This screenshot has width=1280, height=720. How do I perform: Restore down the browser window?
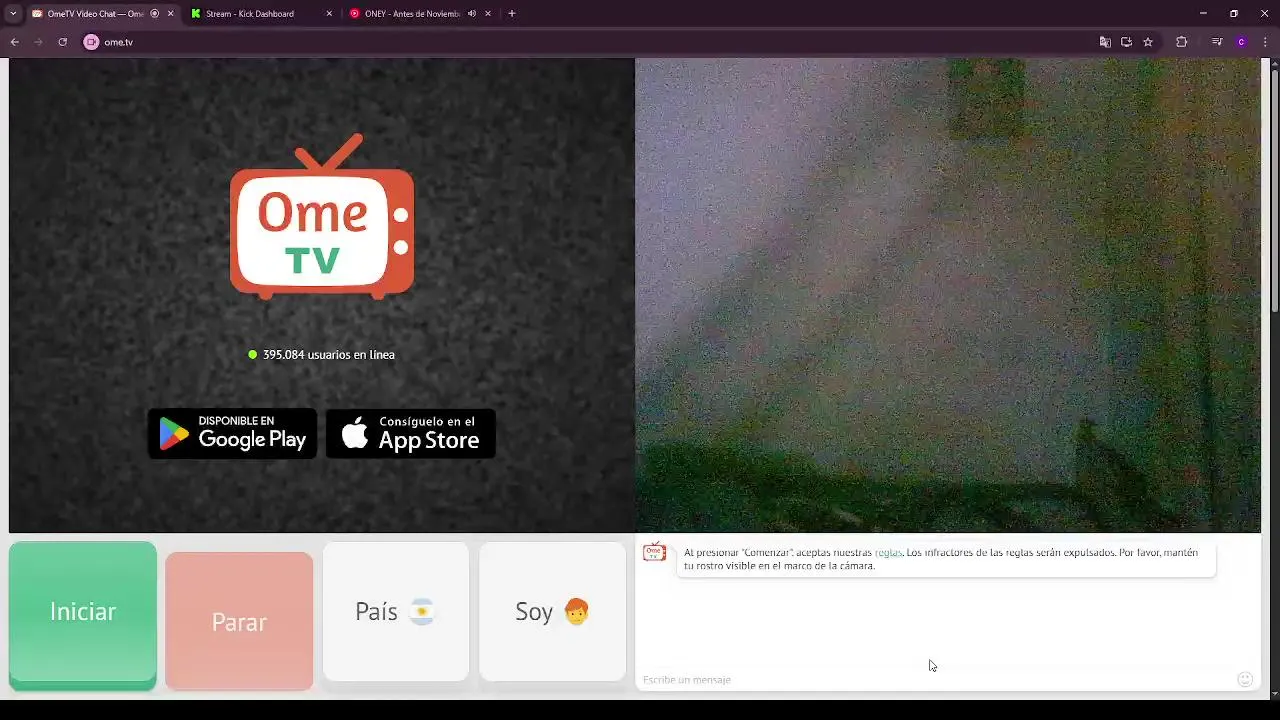click(x=1234, y=14)
